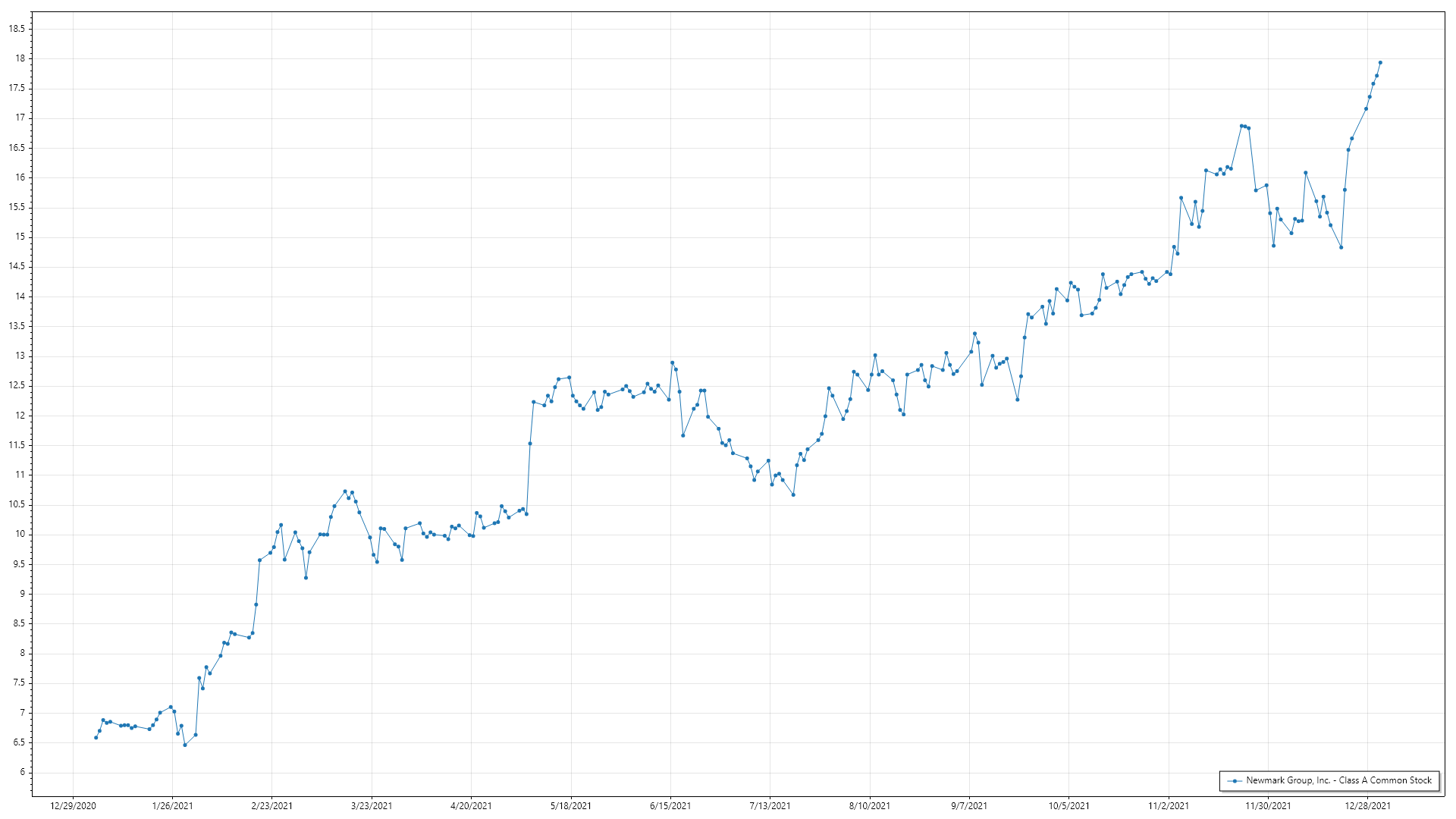The height and width of the screenshot is (819, 1456).
Task: Click the 10/5/2021 x-axis label
Action: (x=1068, y=806)
